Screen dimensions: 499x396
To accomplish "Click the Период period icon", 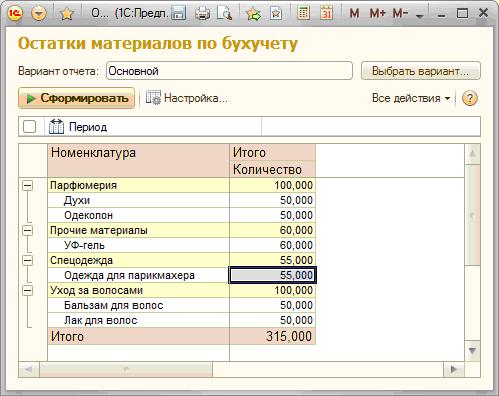I will [x=56, y=127].
